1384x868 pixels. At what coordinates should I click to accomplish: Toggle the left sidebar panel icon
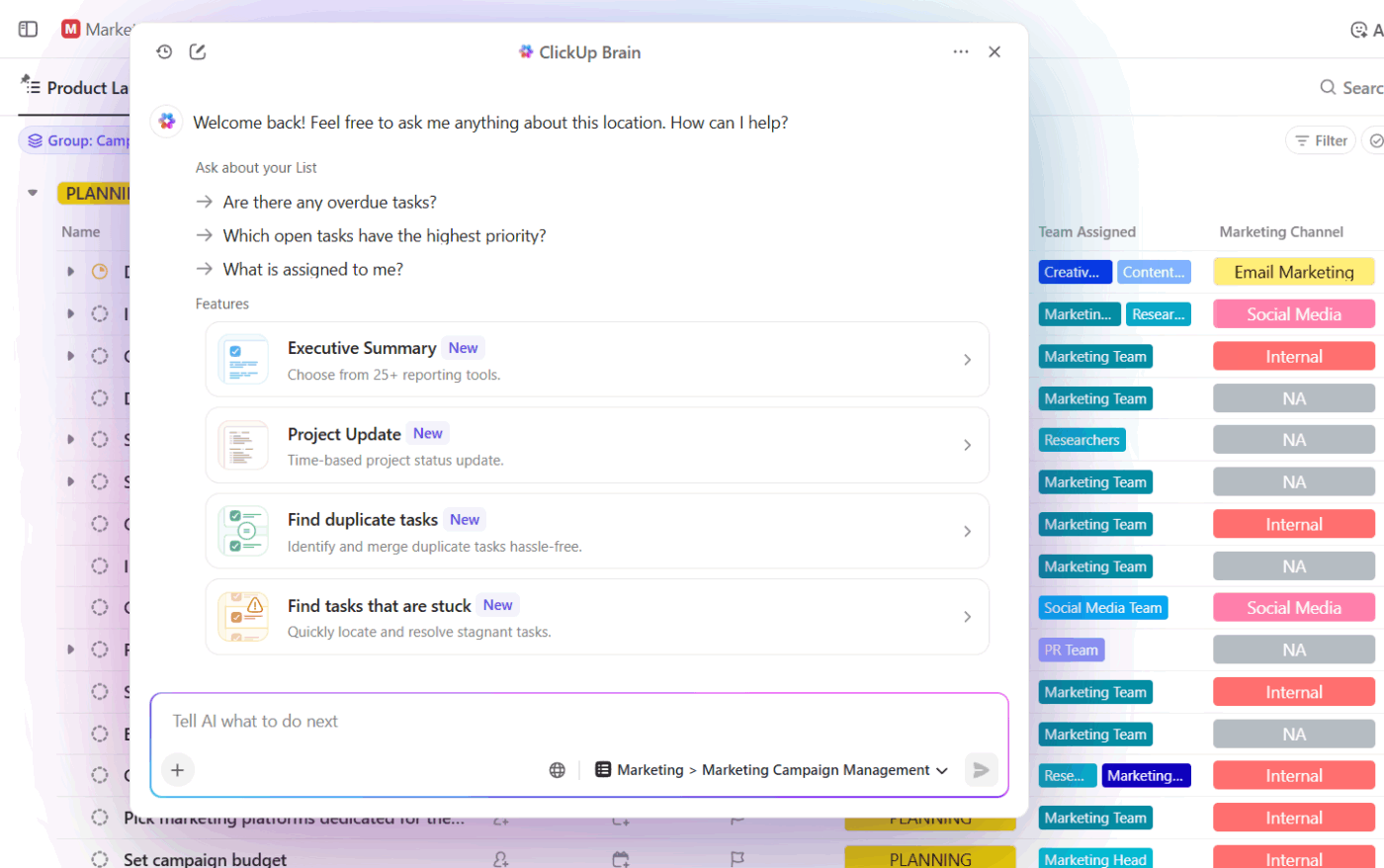point(28,30)
